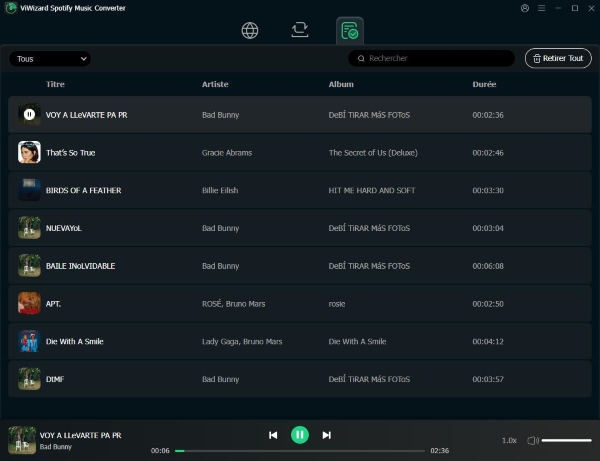
Task: Open the hamburger menu in title bar
Action: tap(541, 8)
